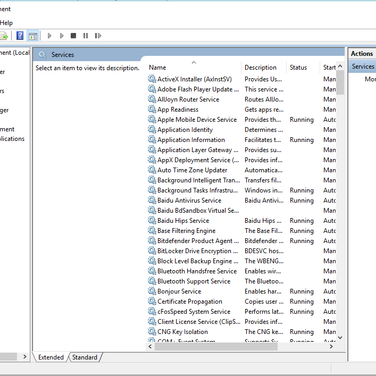
Task: Sort services by the Description column header
Action: point(263,67)
